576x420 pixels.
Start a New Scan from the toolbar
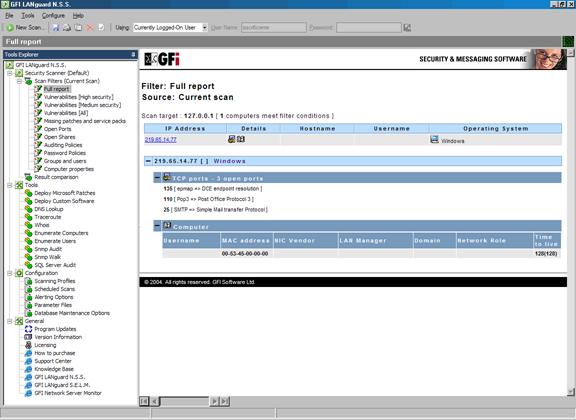pos(25,28)
